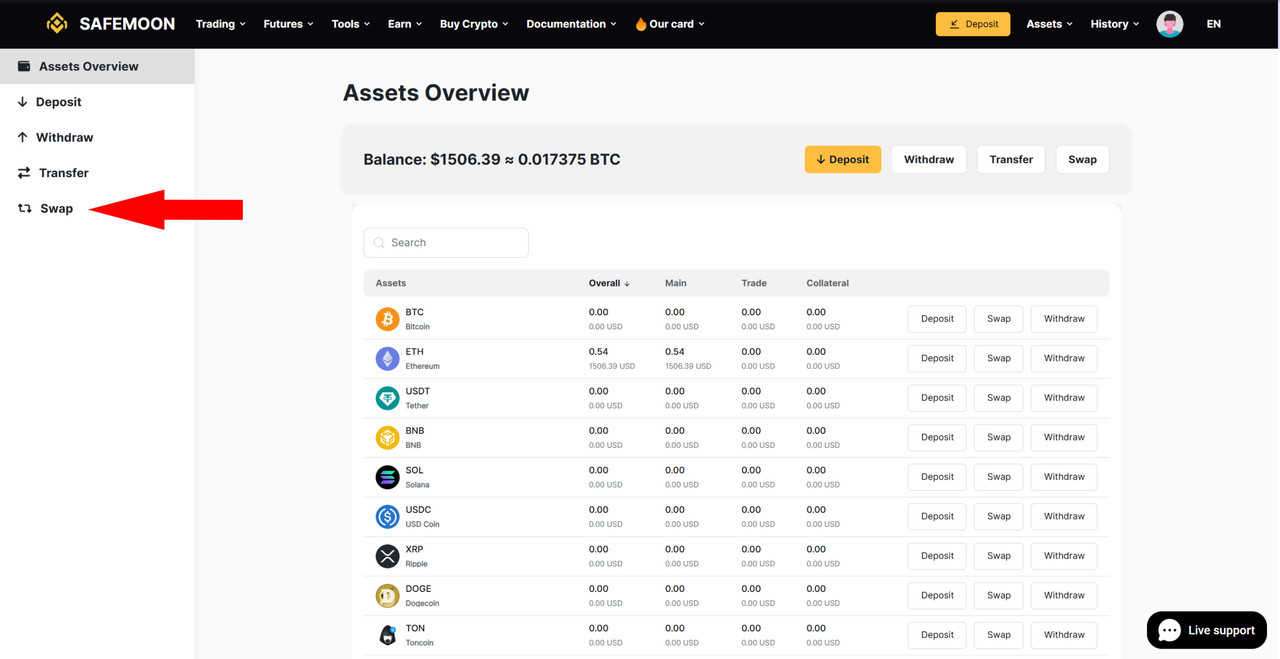Open the Buy Crypto dropdown
This screenshot has height=659, width=1280.
474,24
